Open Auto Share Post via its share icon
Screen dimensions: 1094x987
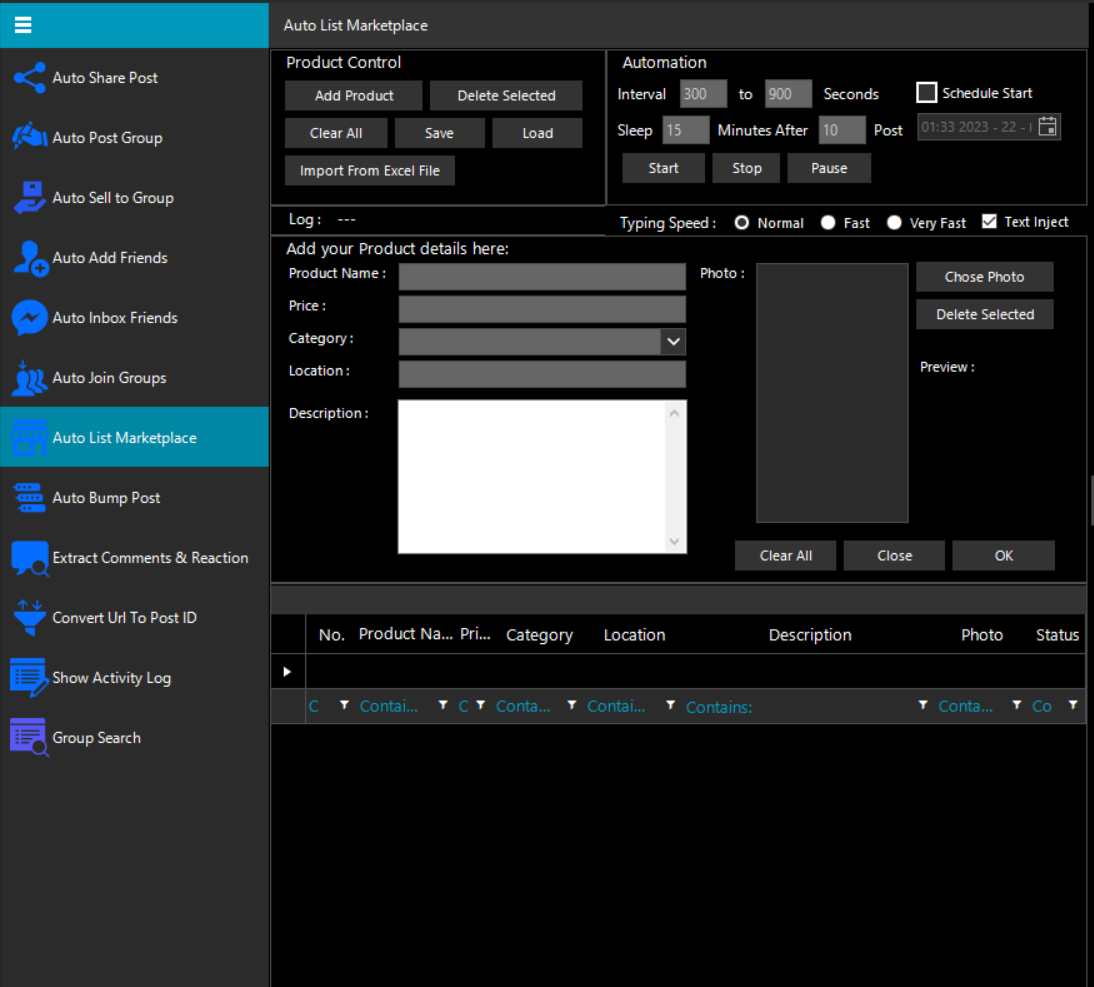[29, 78]
